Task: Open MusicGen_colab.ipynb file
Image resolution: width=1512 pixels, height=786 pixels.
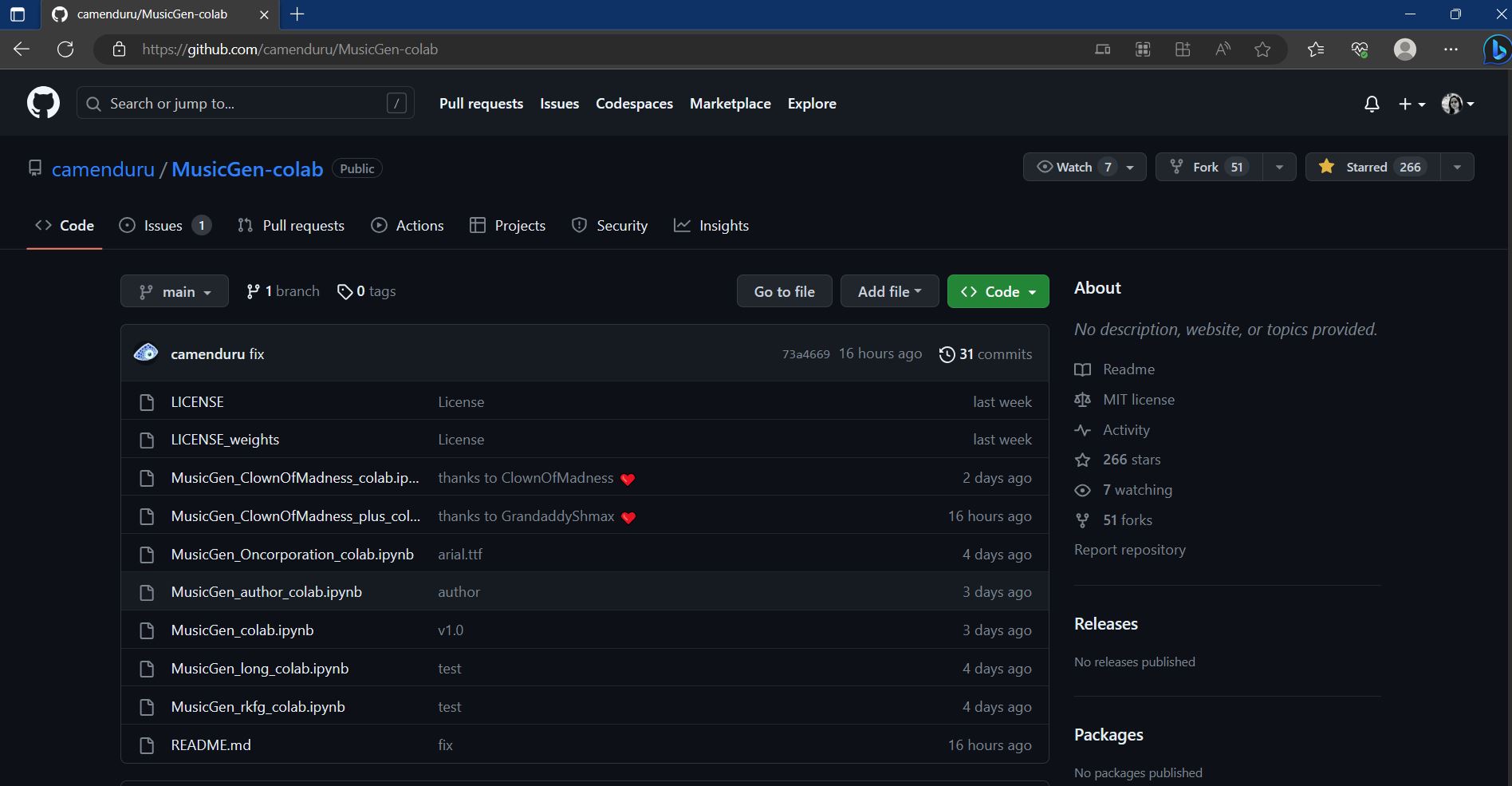Action: tap(242, 630)
